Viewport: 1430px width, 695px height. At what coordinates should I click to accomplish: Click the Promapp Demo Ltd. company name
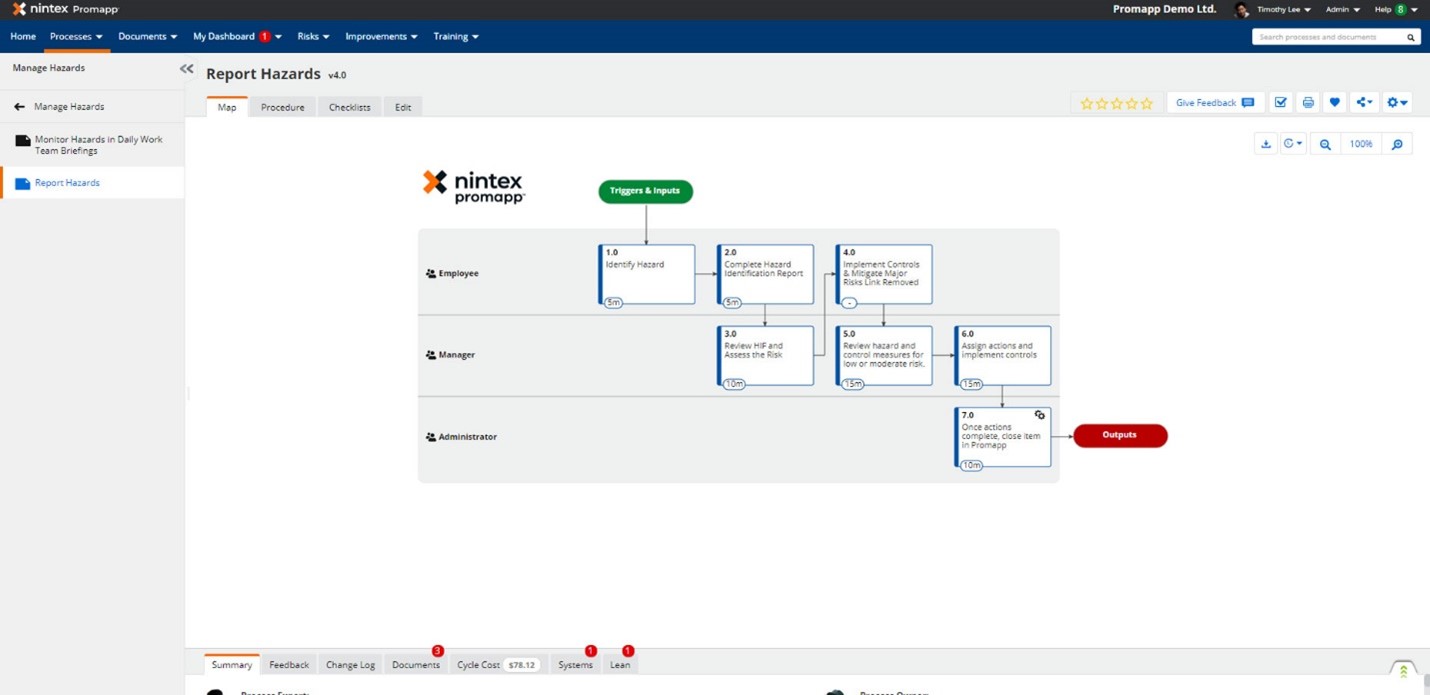pos(1164,9)
